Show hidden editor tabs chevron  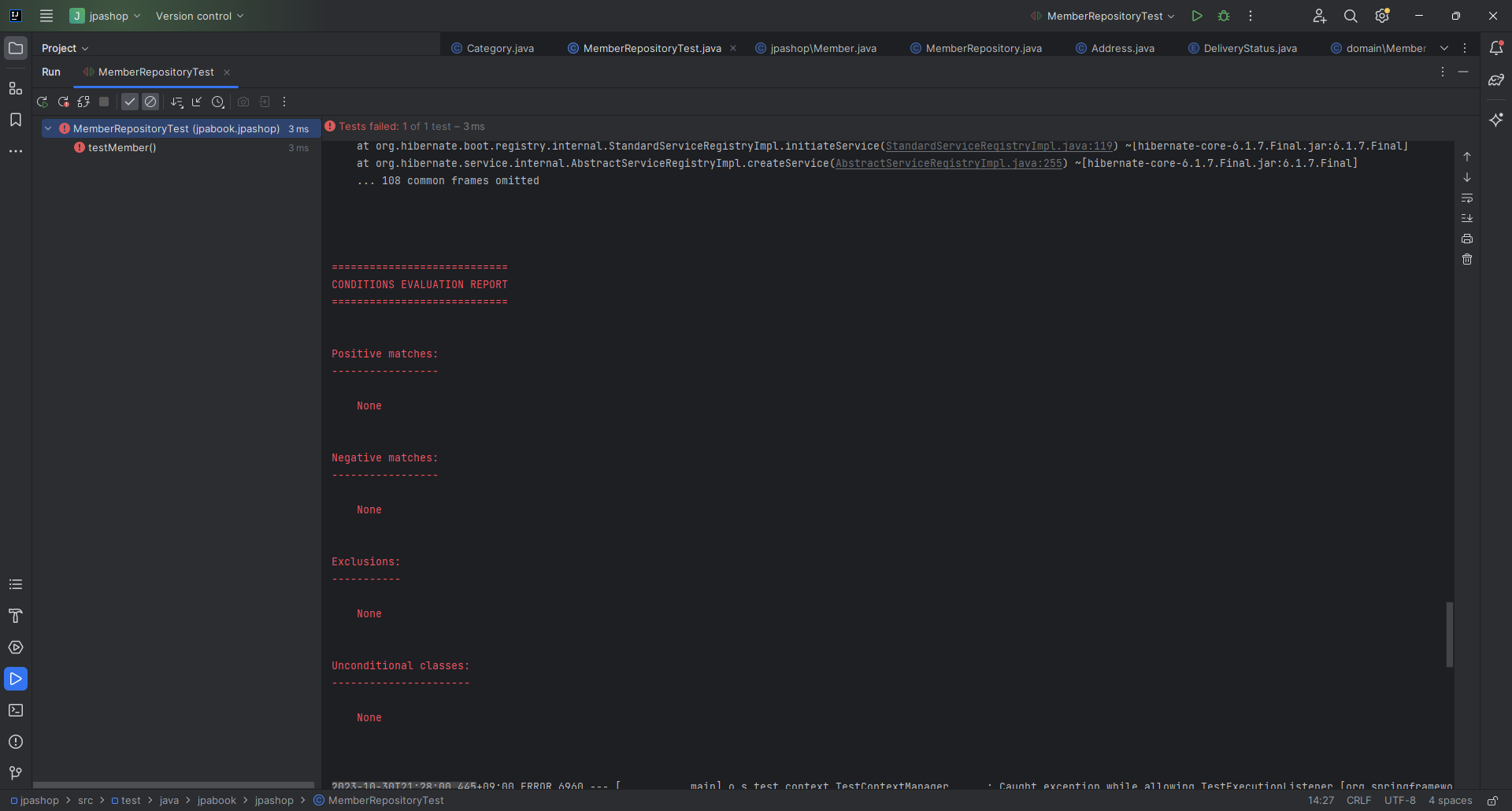(x=1444, y=48)
